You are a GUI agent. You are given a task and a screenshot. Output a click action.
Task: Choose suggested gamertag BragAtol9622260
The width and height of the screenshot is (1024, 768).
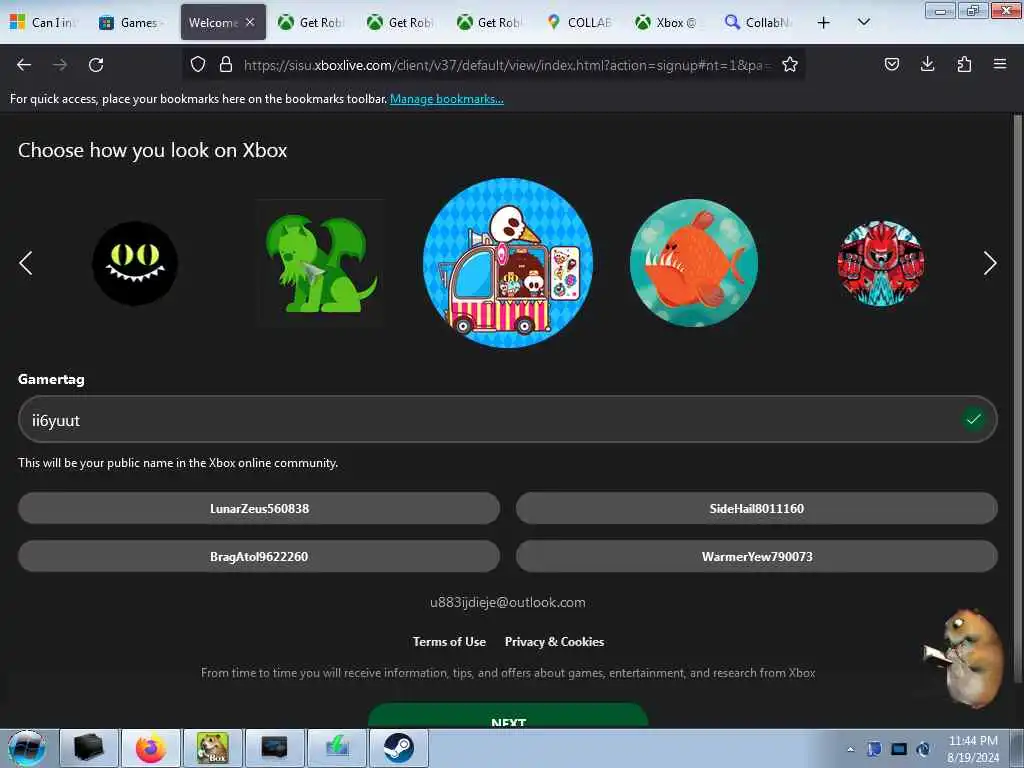[259, 556]
